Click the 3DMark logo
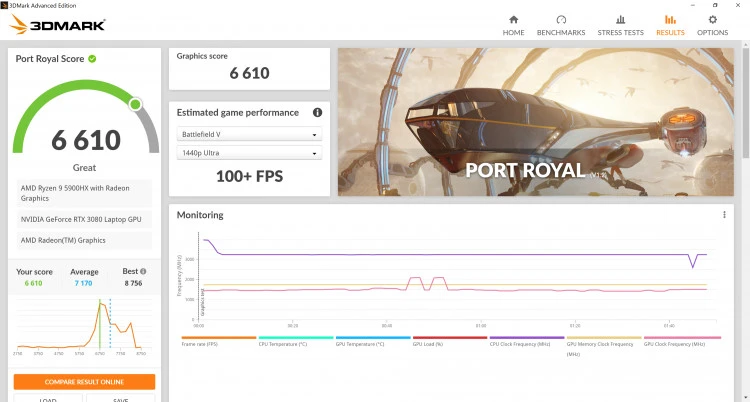Image resolution: width=750 pixels, height=402 pixels. [x=57, y=24]
